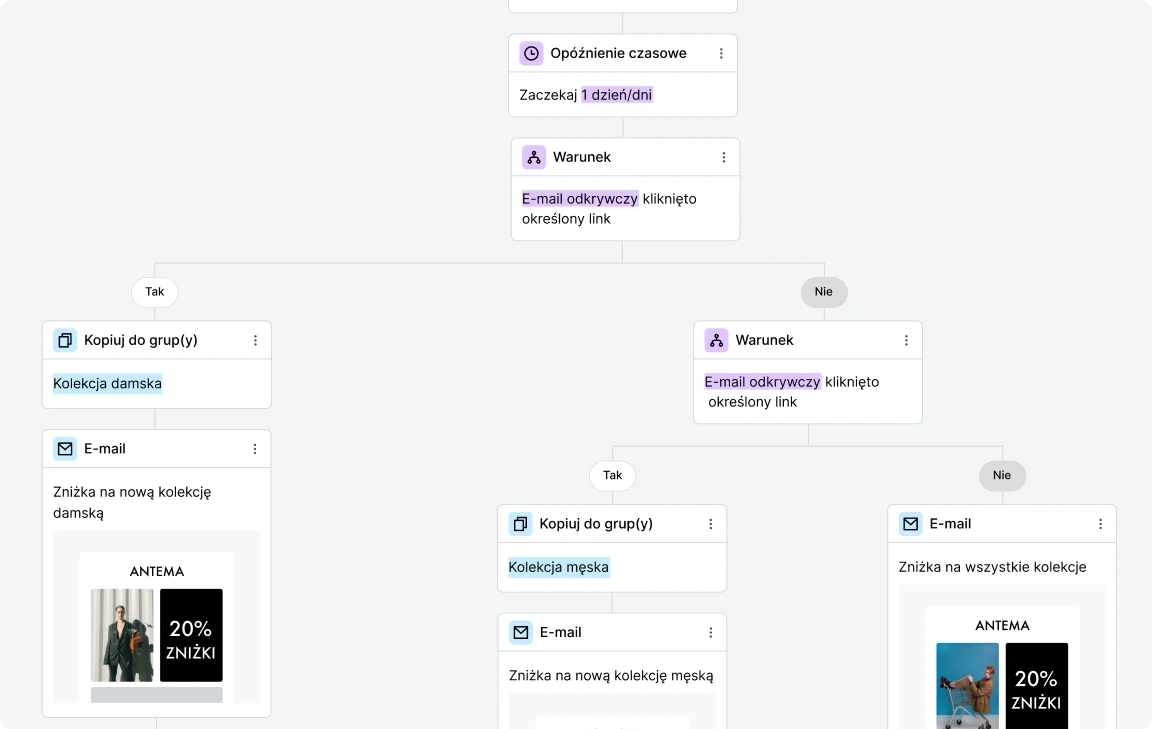
Task: Click the clock icon on Opóźnienie czasowe
Action: pos(531,54)
